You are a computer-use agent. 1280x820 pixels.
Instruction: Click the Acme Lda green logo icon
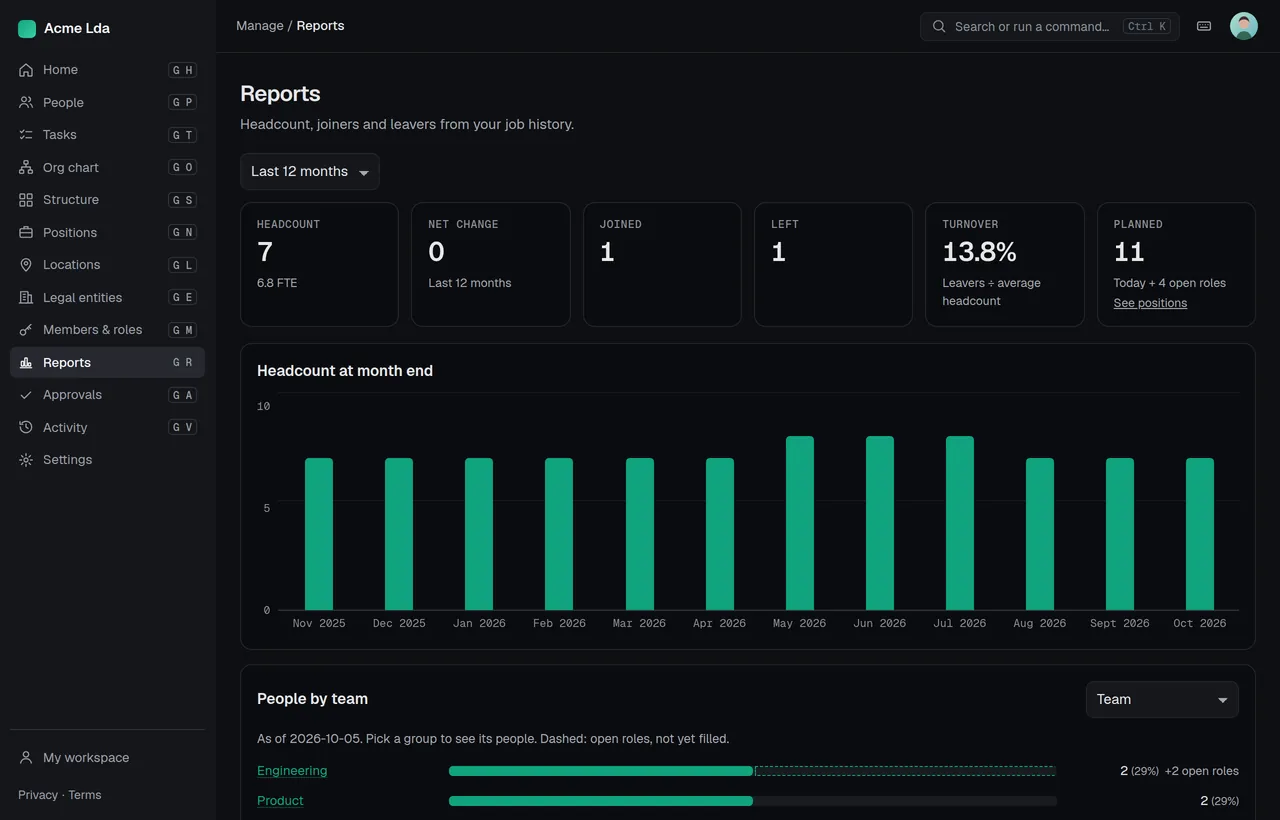point(27,29)
